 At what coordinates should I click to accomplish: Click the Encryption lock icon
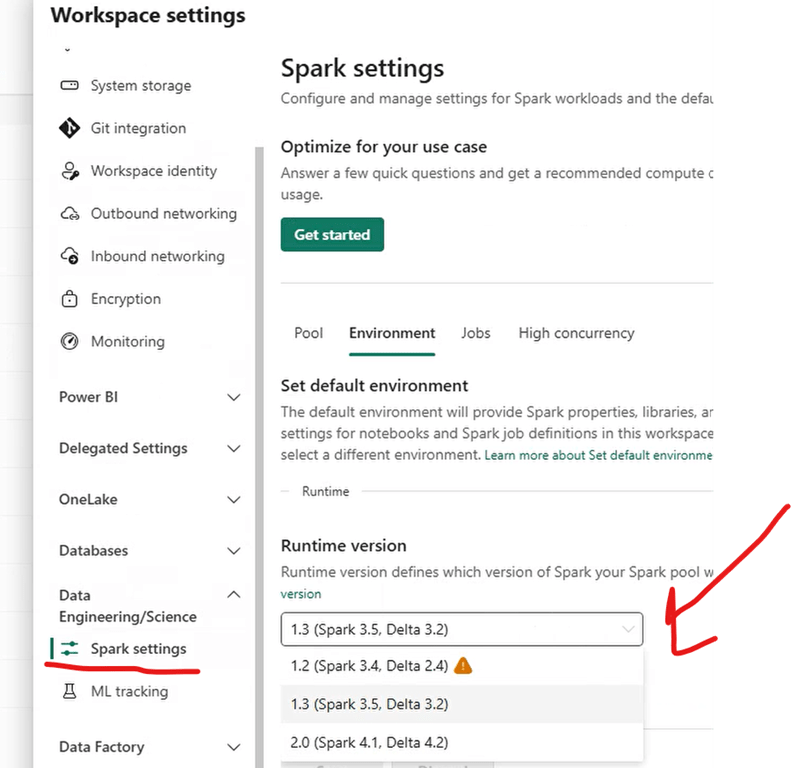70,299
